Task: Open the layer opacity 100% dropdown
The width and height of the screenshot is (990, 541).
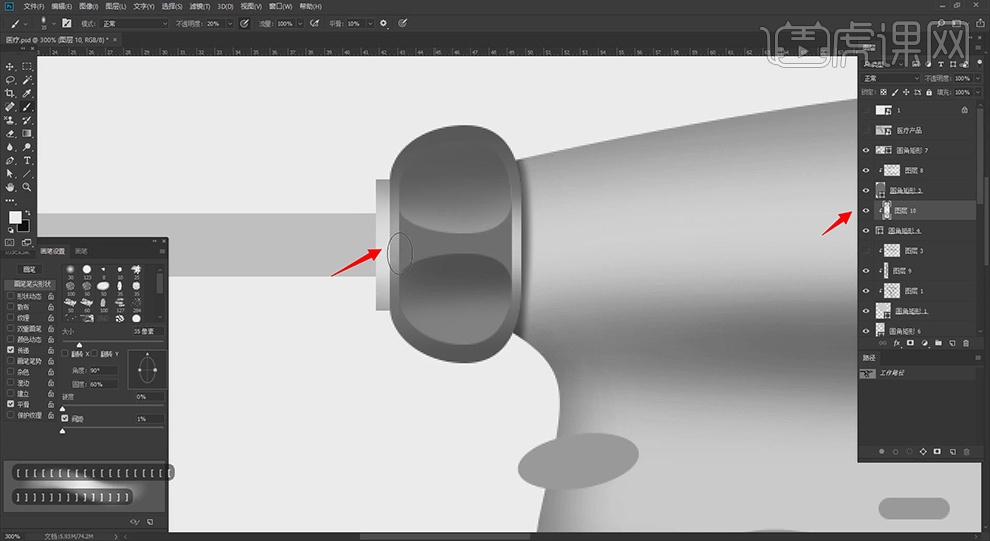Action: 978,78
